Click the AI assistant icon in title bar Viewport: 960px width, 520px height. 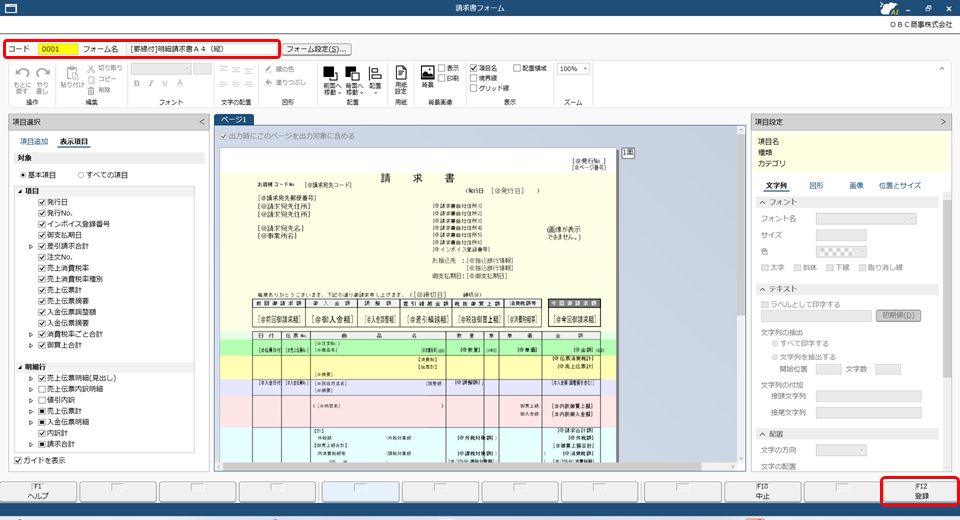pyautogui.click(x=888, y=8)
